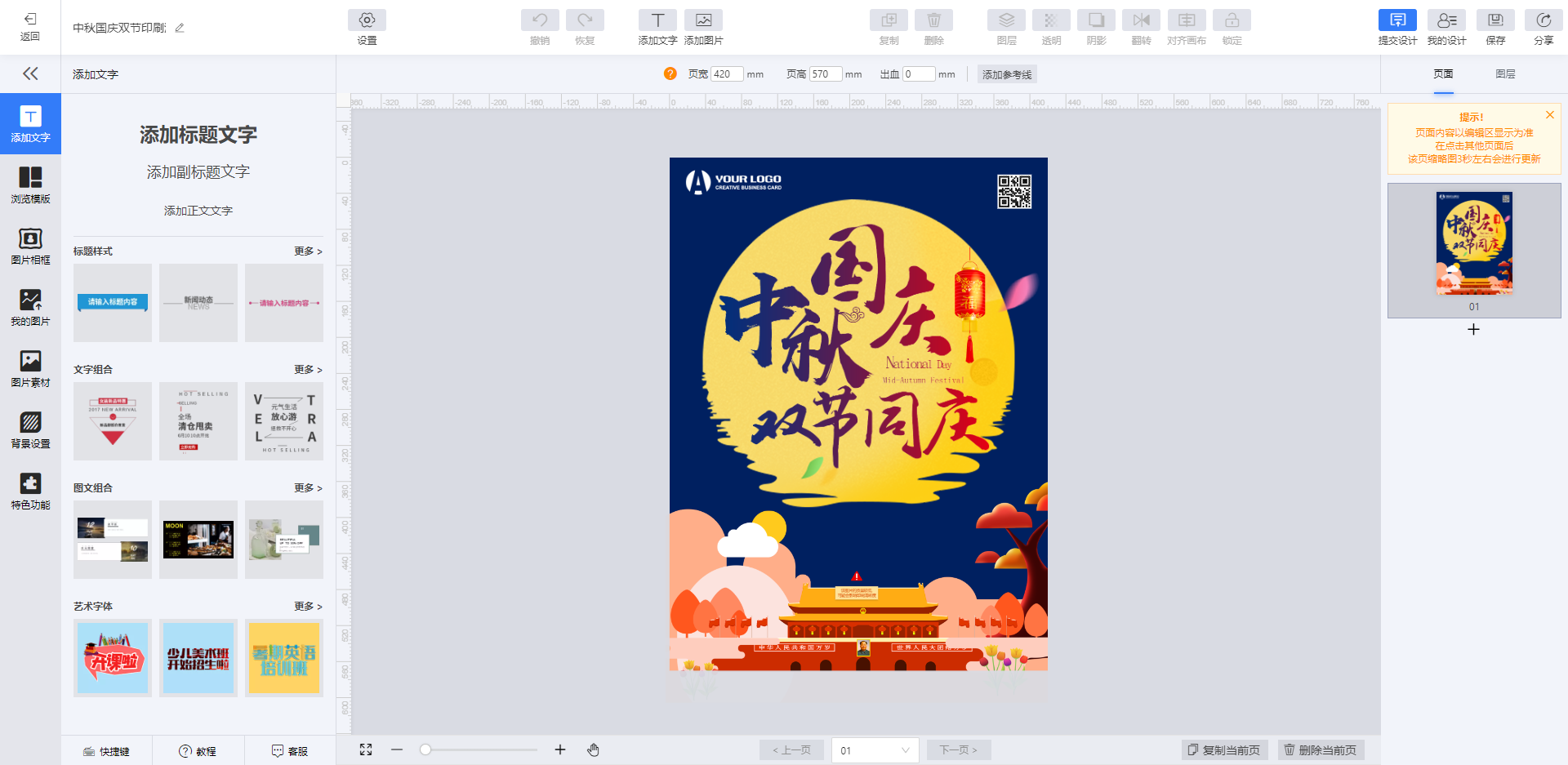Click the 添加参考线 button
This screenshot has height=765, width=1568.
coord(1007,74)
